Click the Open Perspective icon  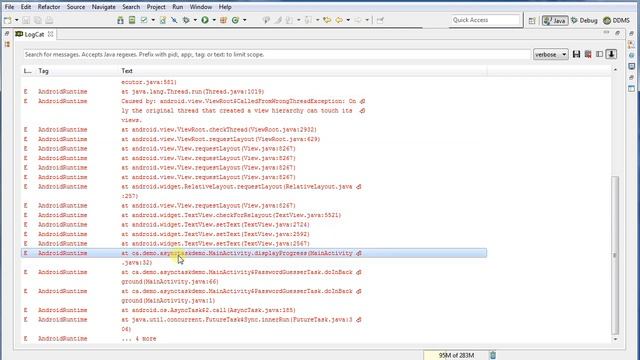532,20
